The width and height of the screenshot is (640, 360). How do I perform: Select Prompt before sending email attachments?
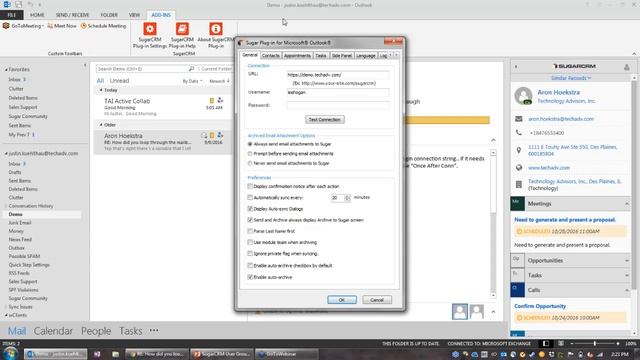[250, 154]
